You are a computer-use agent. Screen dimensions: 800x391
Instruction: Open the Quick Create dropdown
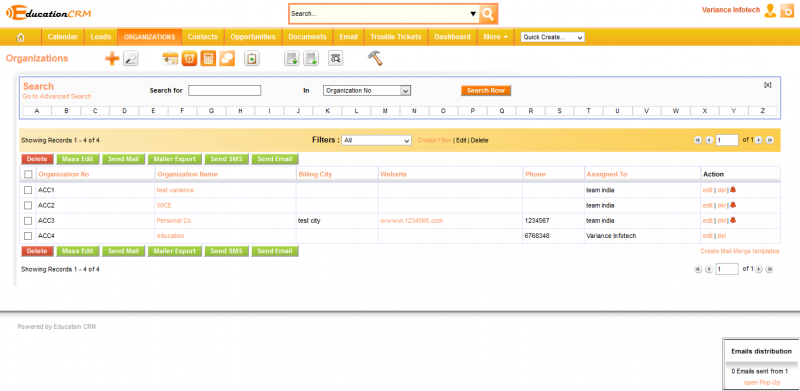point(553,37)
